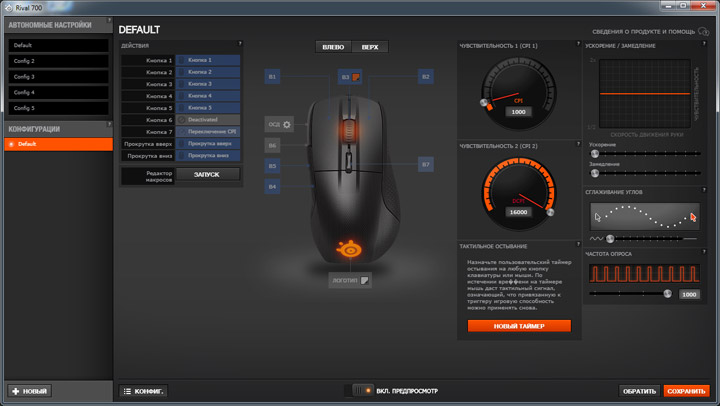Click B3 scroll wheel color swatch
720x406 pixels.
tap(356, 77)
